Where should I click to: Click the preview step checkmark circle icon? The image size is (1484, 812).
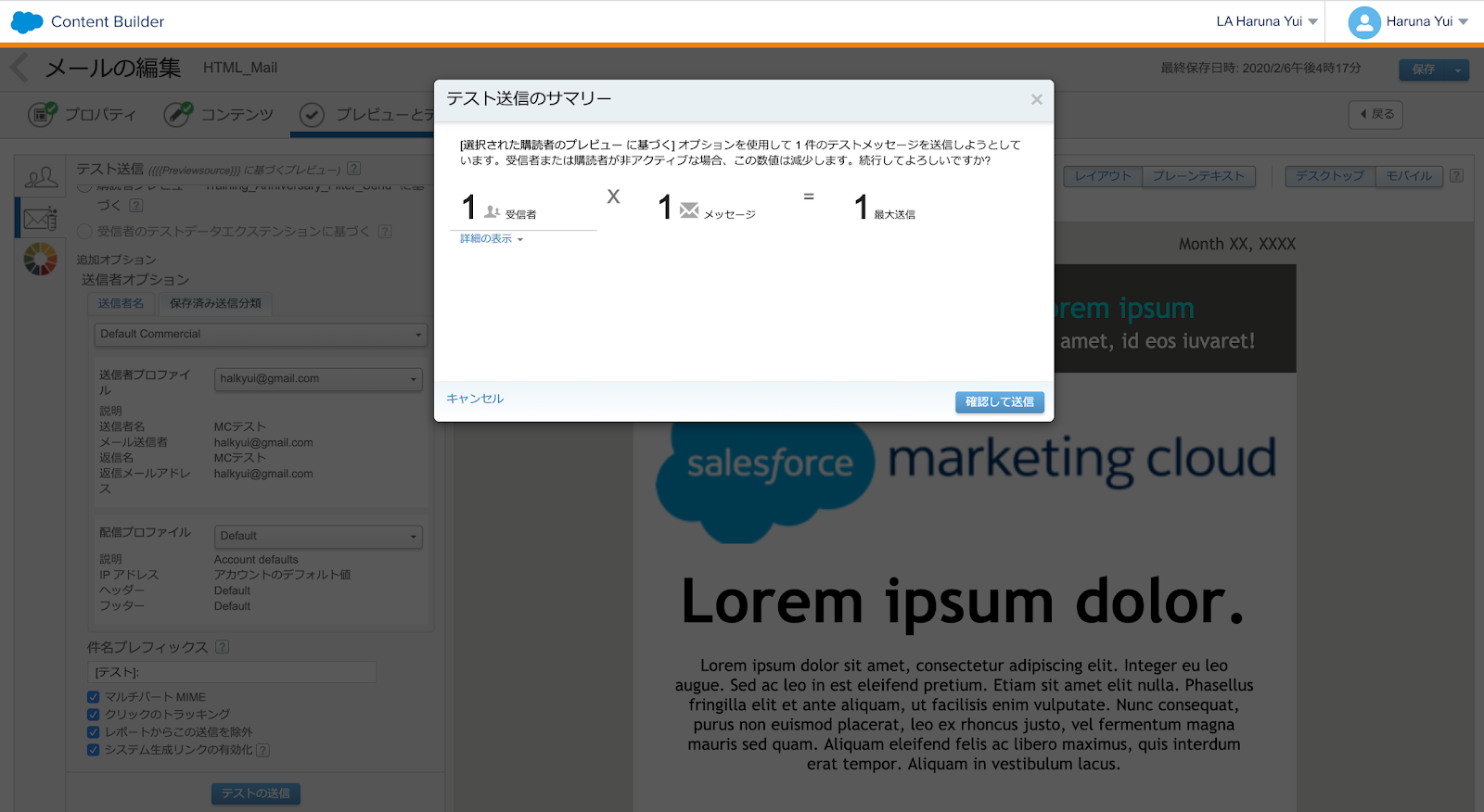312,114
